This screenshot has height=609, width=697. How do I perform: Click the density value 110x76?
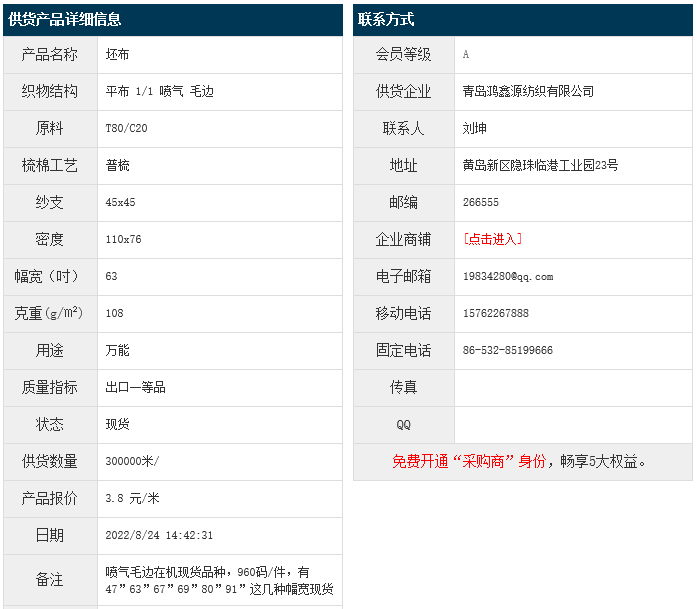coord(123,239)
